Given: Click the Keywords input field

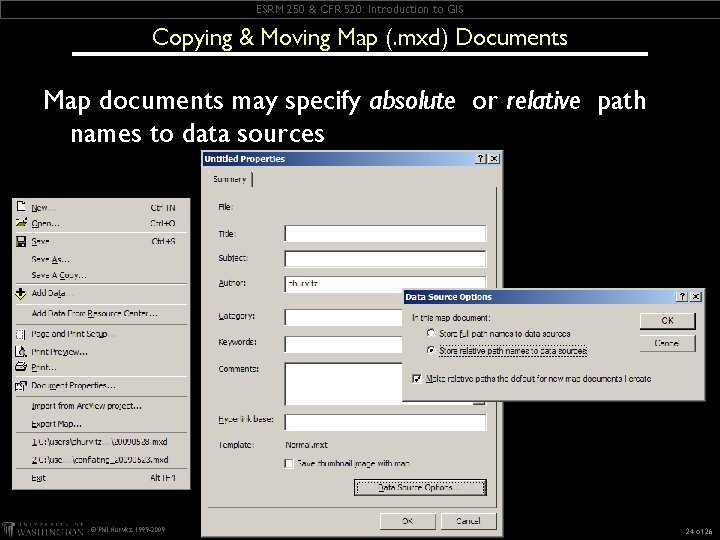Looking at the screenshot, I should (x=343, y=344).
